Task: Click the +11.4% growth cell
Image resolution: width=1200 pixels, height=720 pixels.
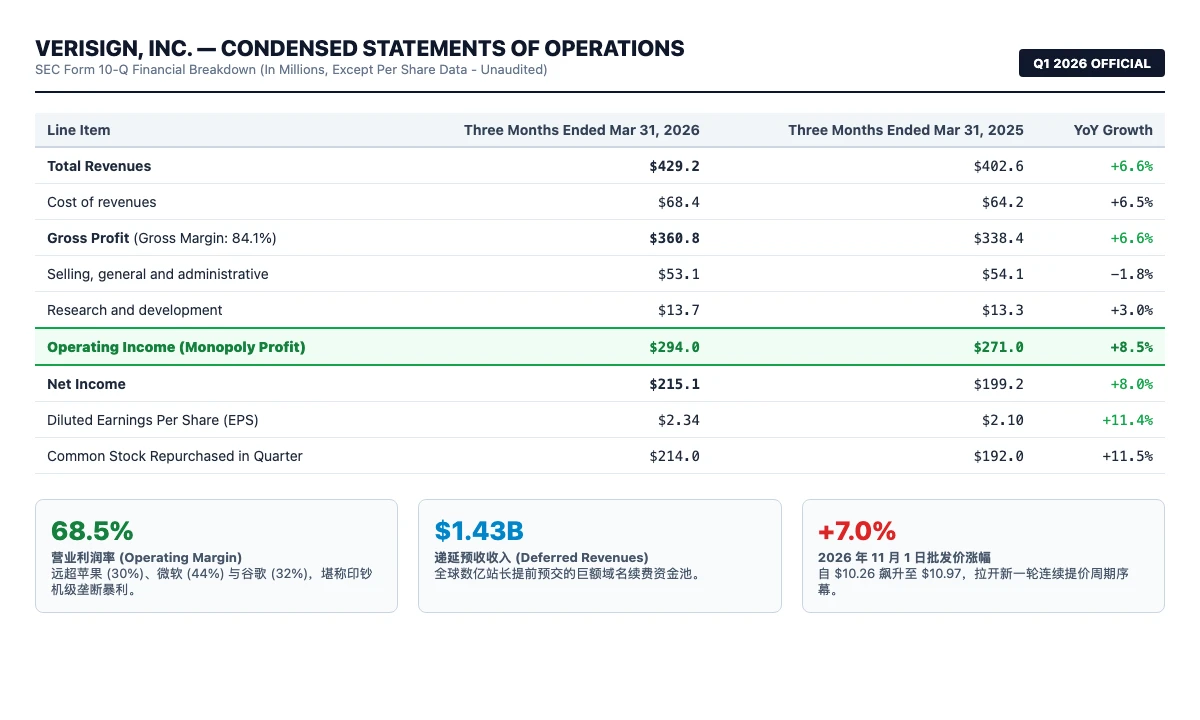Action: pos(1127,420)
